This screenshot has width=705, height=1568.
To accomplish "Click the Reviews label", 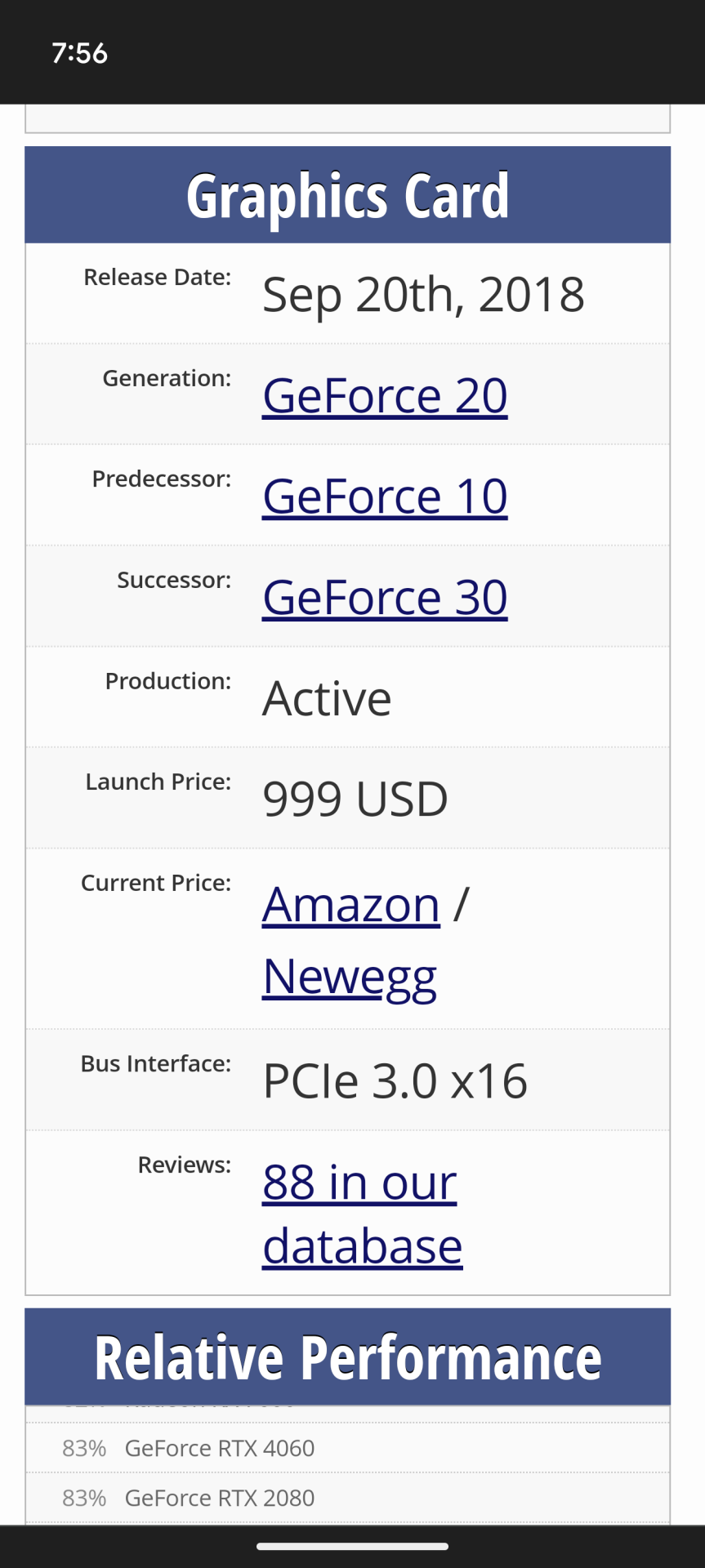I will pos(185,1165).
